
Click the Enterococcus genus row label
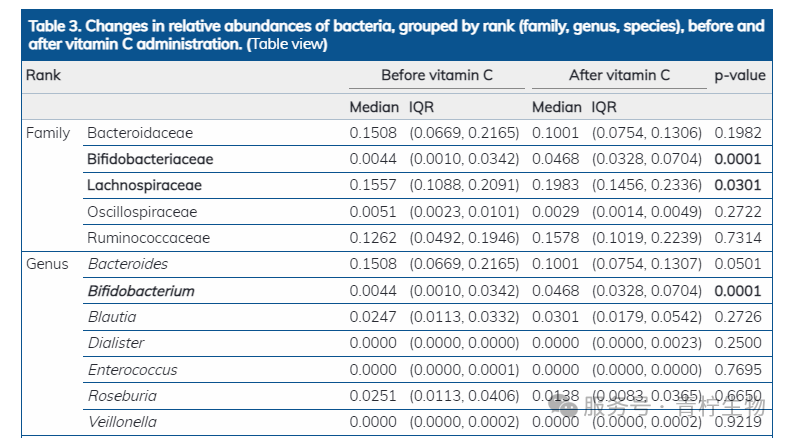(132, 370)
